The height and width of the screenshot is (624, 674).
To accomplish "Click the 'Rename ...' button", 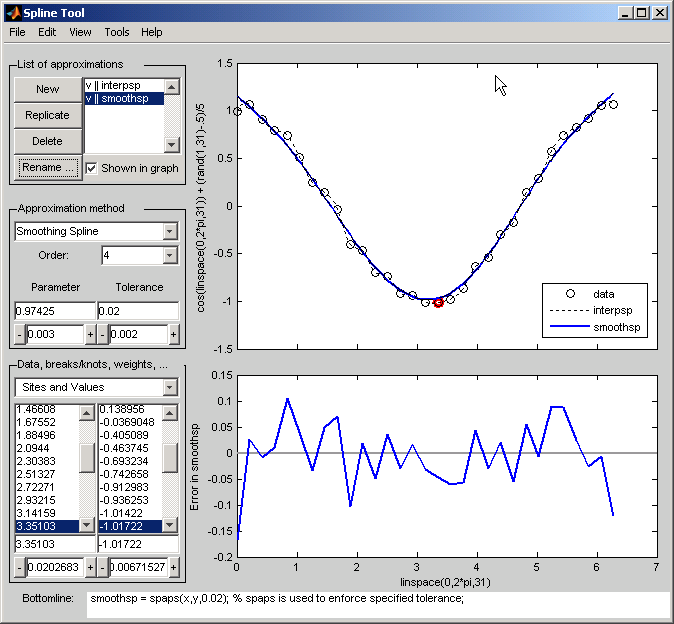I will [47, 167].
